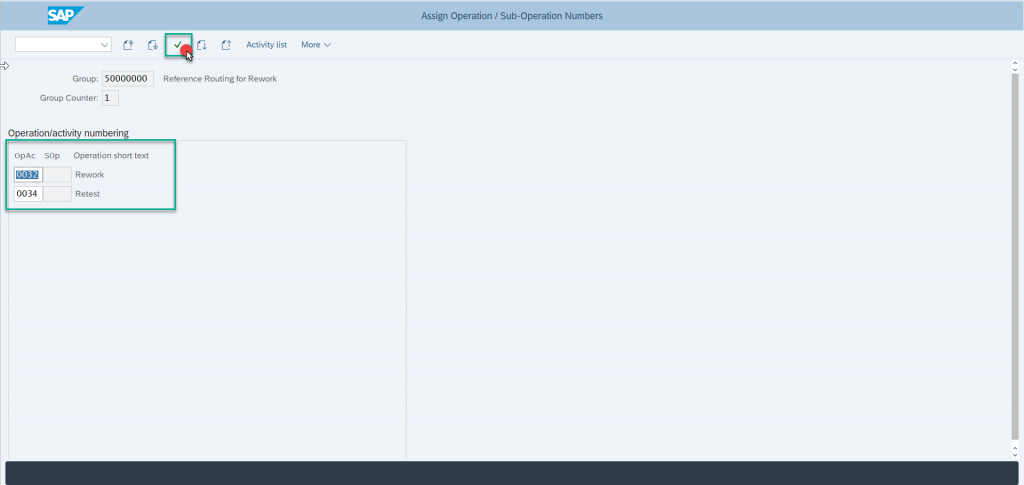The height and width of the screenshot is (485, 1024).
Task: Click the OpAc field containing 0034
Action: [x=28, y=194]
